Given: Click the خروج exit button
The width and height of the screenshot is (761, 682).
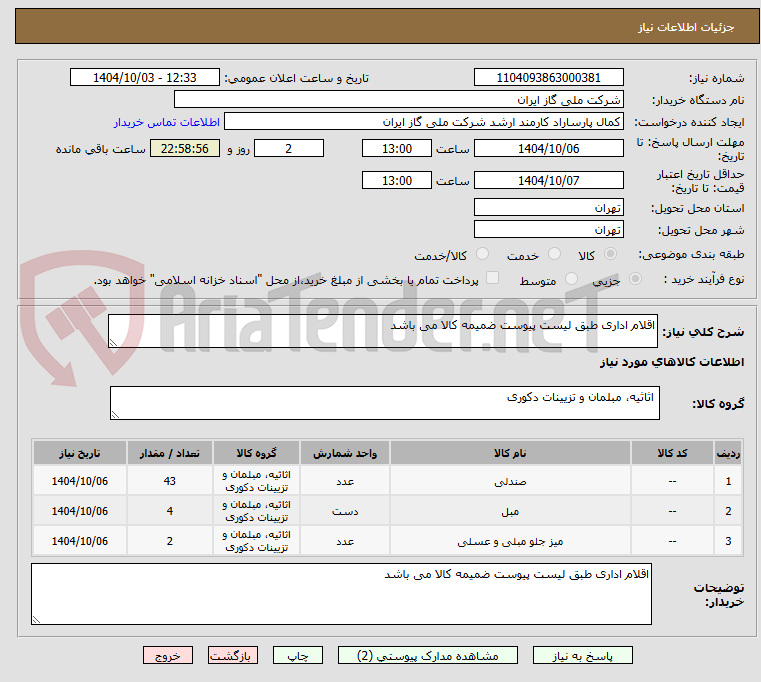Looking at the screenshot, I should point(167,656).
